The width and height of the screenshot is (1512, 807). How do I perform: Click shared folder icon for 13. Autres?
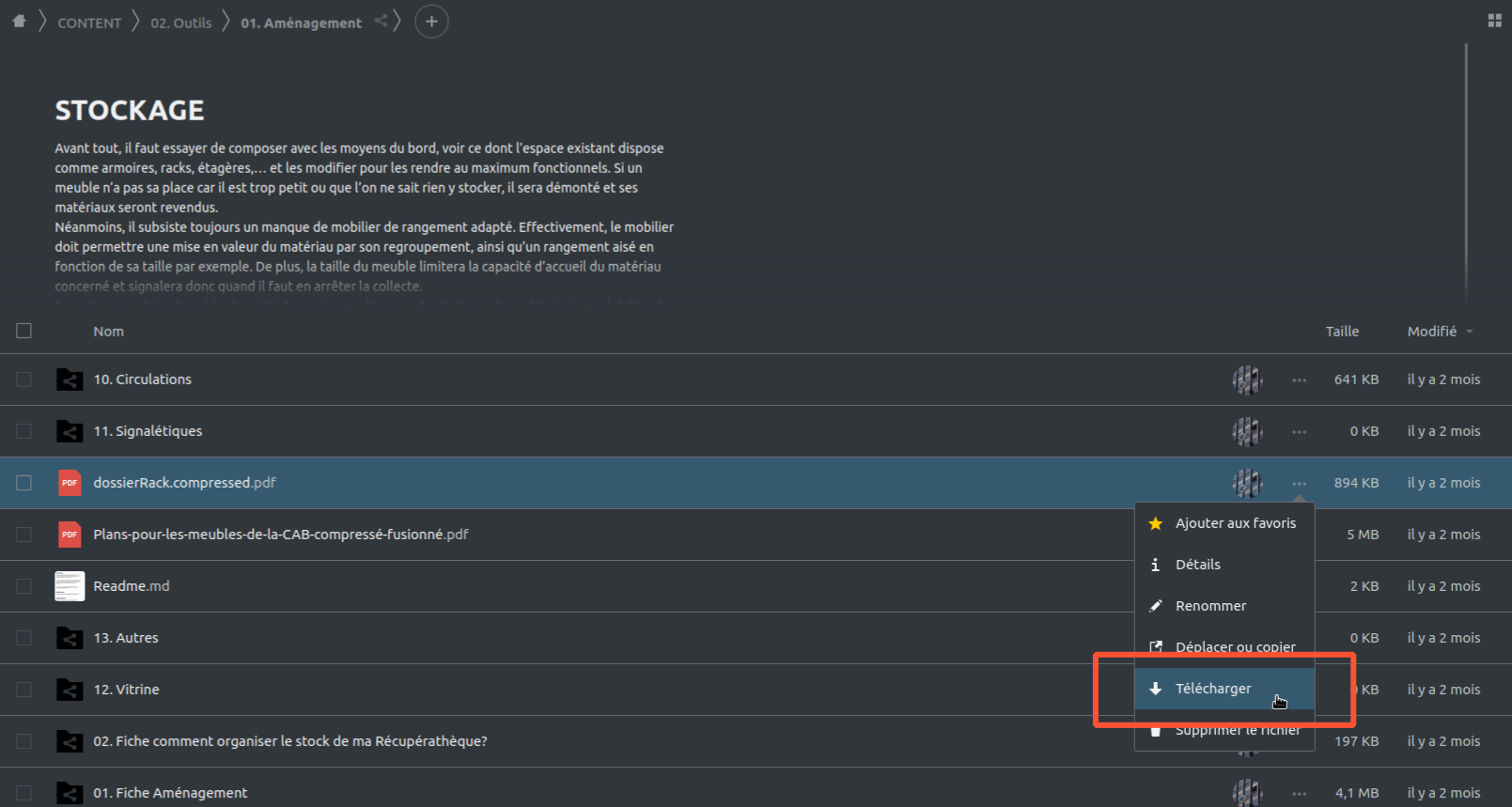pyautogui.click(x=70, y=638)
